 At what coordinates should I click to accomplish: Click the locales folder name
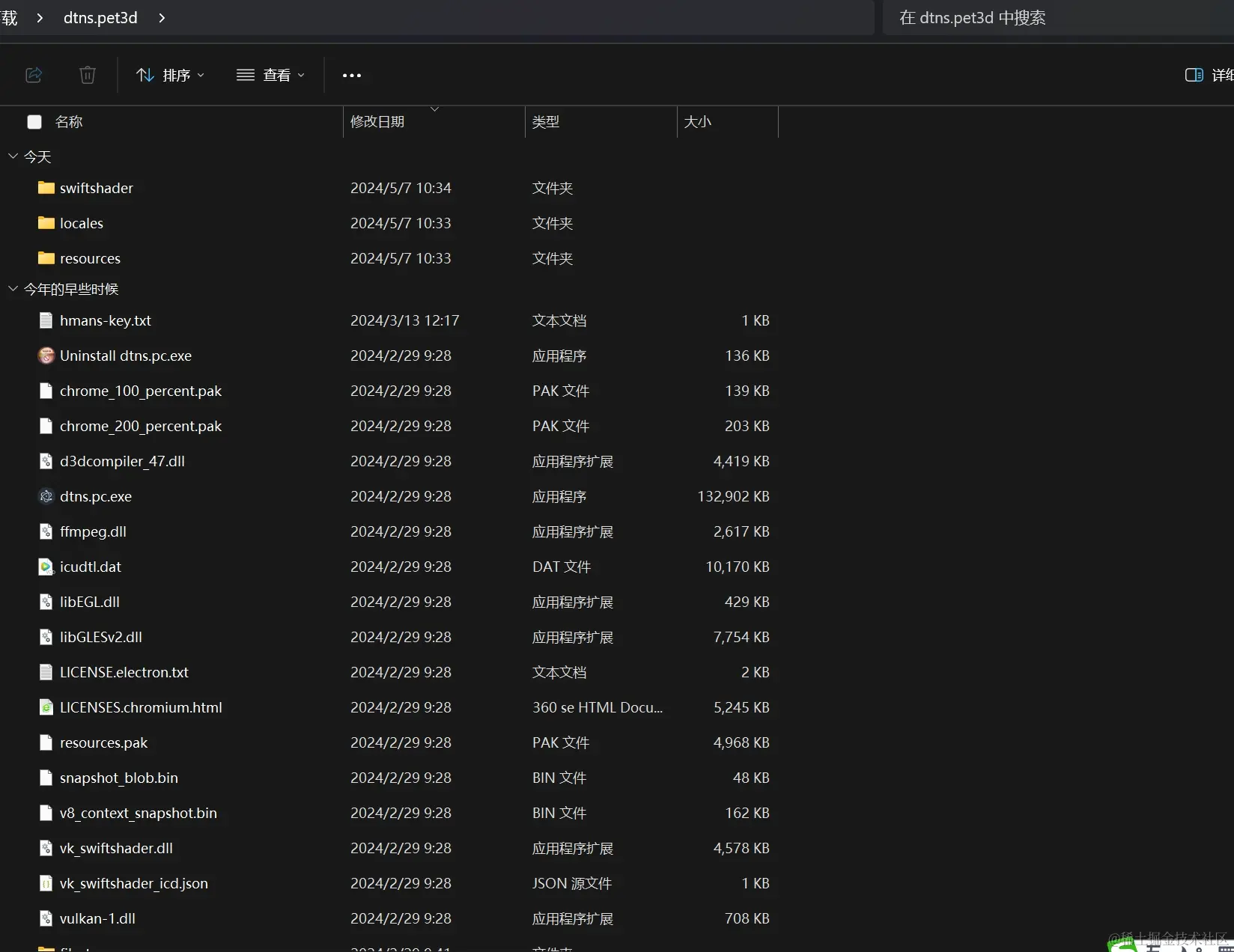pos(82,223)
